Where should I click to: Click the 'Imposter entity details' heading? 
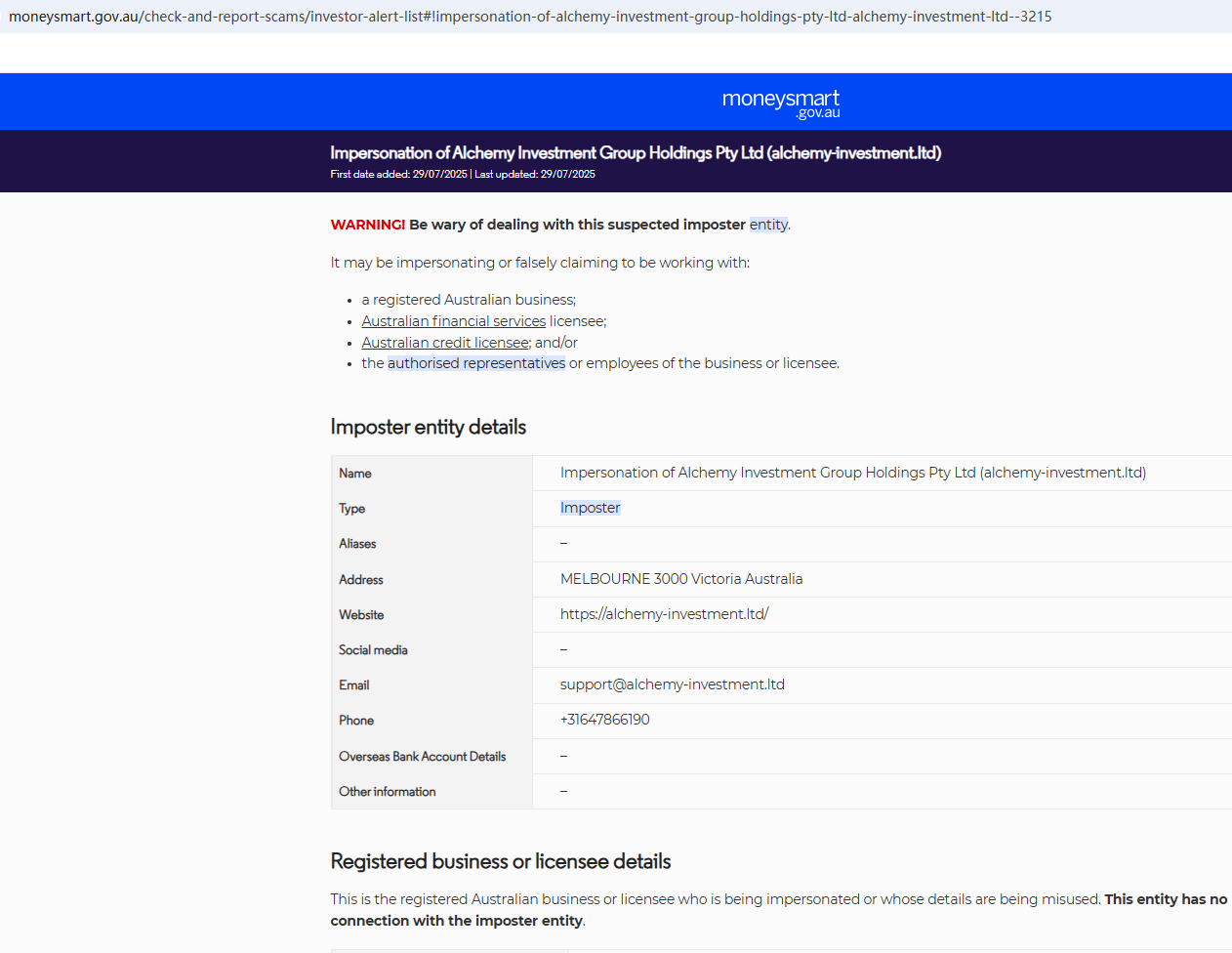tap(428, 427)
